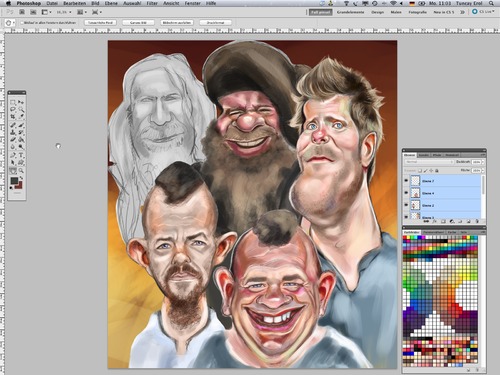Open the Hand tool preset picker
Image resolution: width=500 pixels, height=375 pixels.
[x=10, y=23]
